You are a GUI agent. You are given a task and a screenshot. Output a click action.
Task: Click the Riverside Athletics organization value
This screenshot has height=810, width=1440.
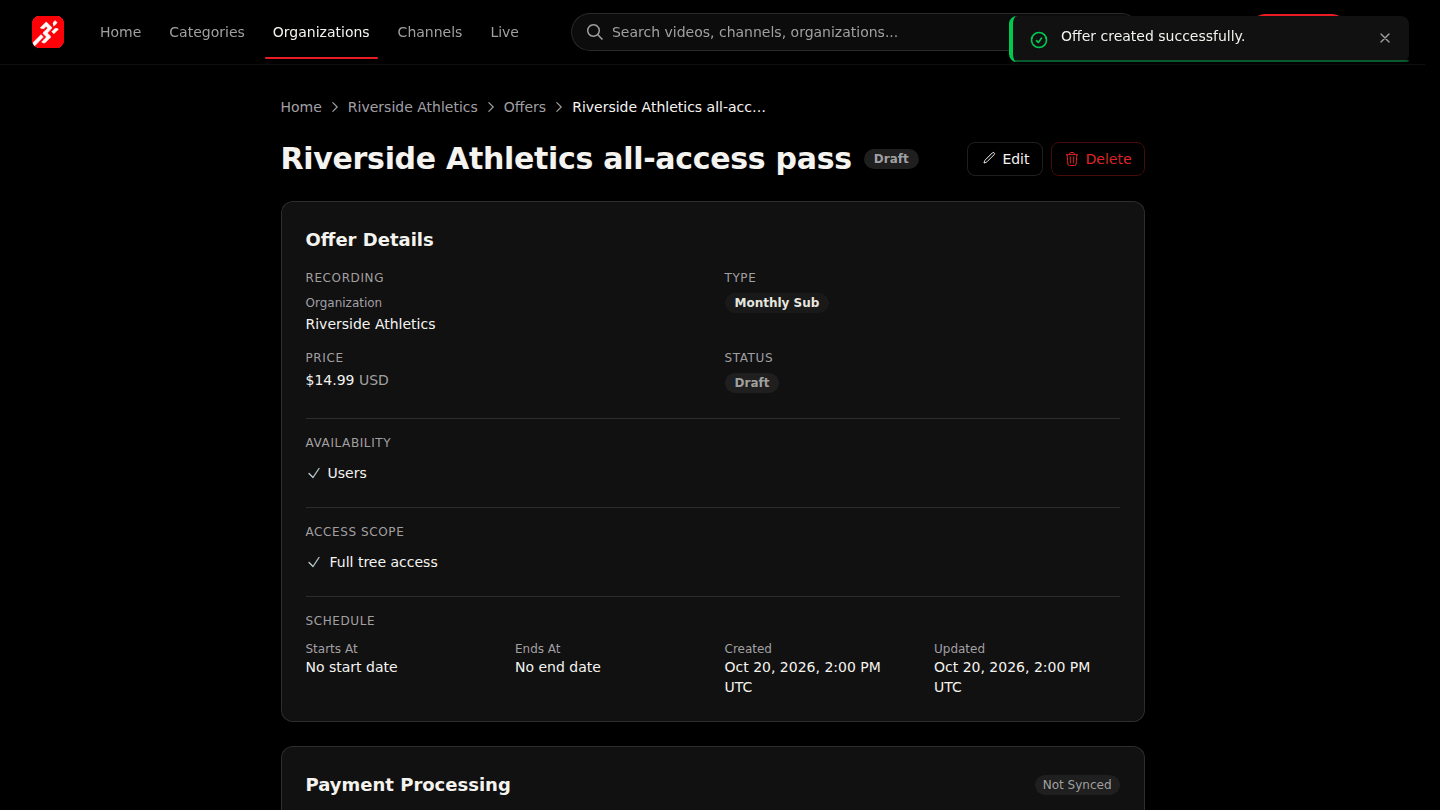pyautogui.click(x=371, y=324)
